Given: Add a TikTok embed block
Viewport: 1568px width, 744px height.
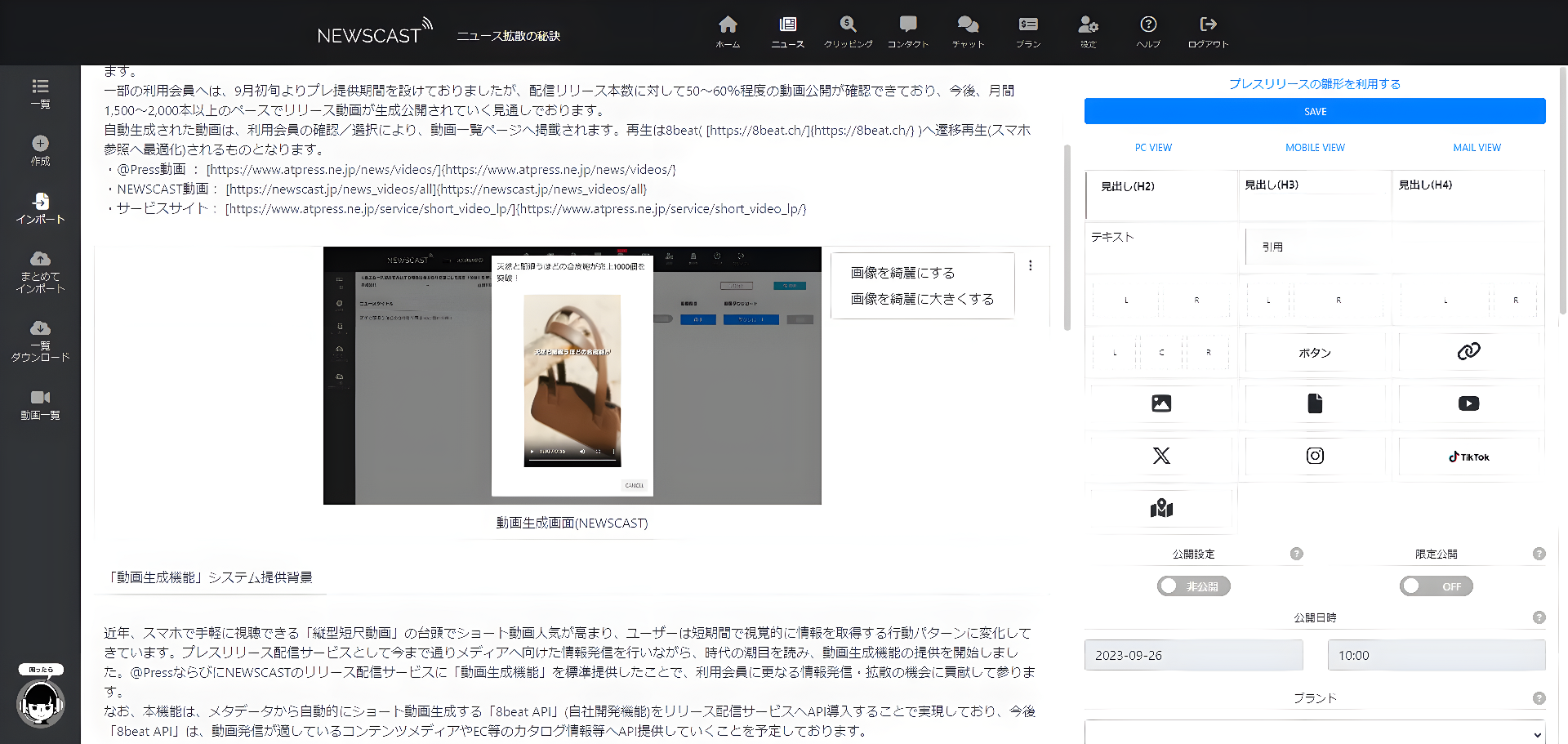Looking at the screenshot, I should pyautogui.click(x=1468, y=457).
